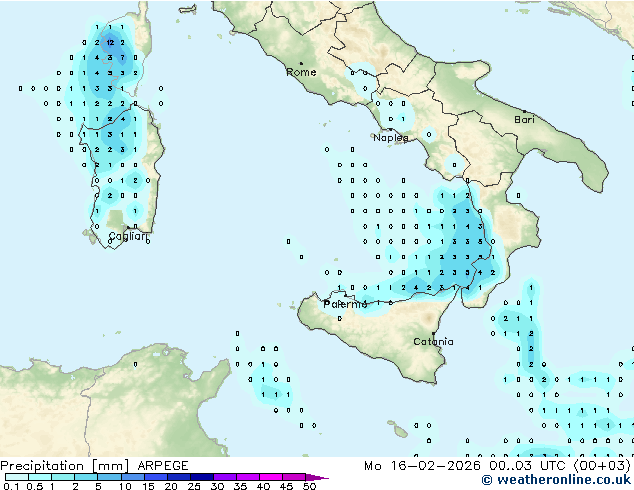Click legend swatch between 15 and 20
This screenshot has height=490, width=634.
(x=155, y=477)
